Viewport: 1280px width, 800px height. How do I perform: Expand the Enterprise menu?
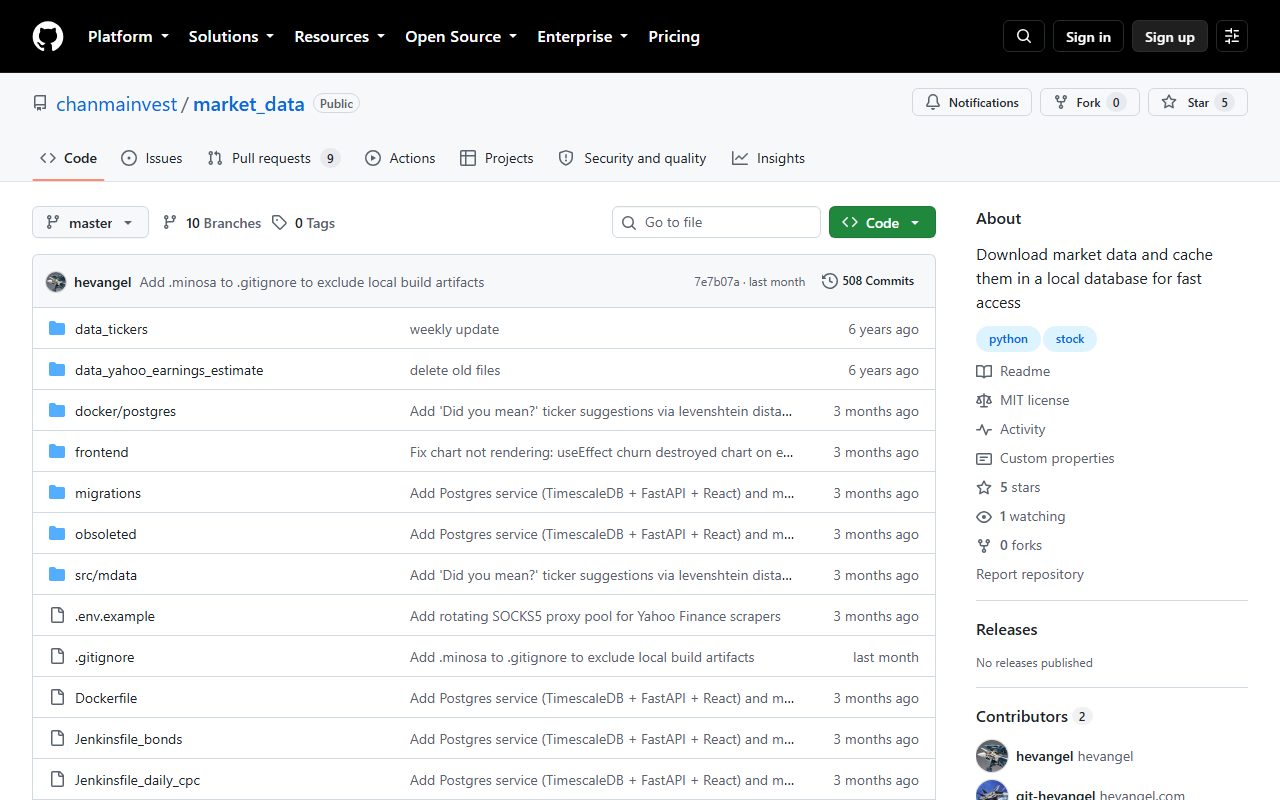click(583, 37)
